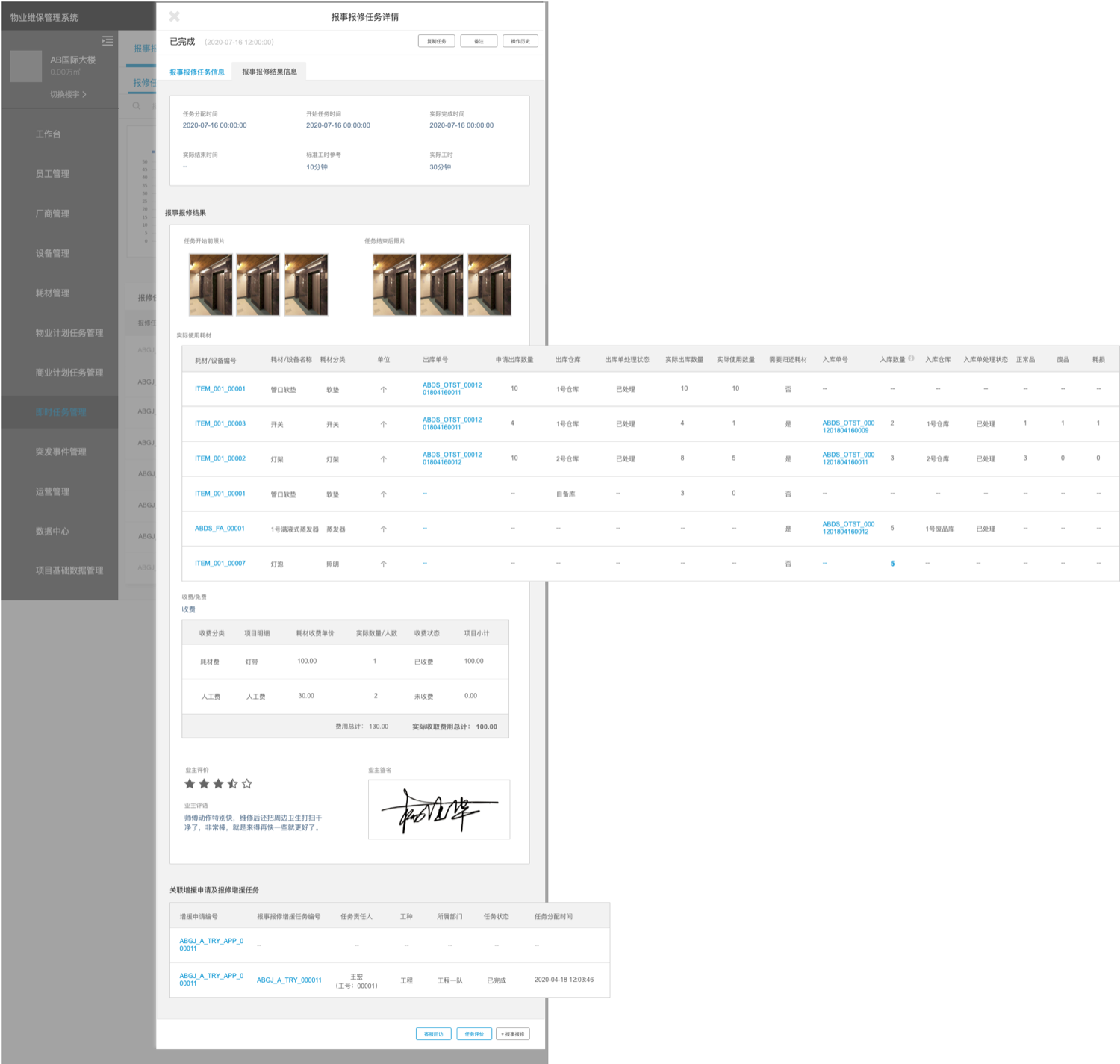Open equipment link ABDS_FA_00001

(220, 529)
